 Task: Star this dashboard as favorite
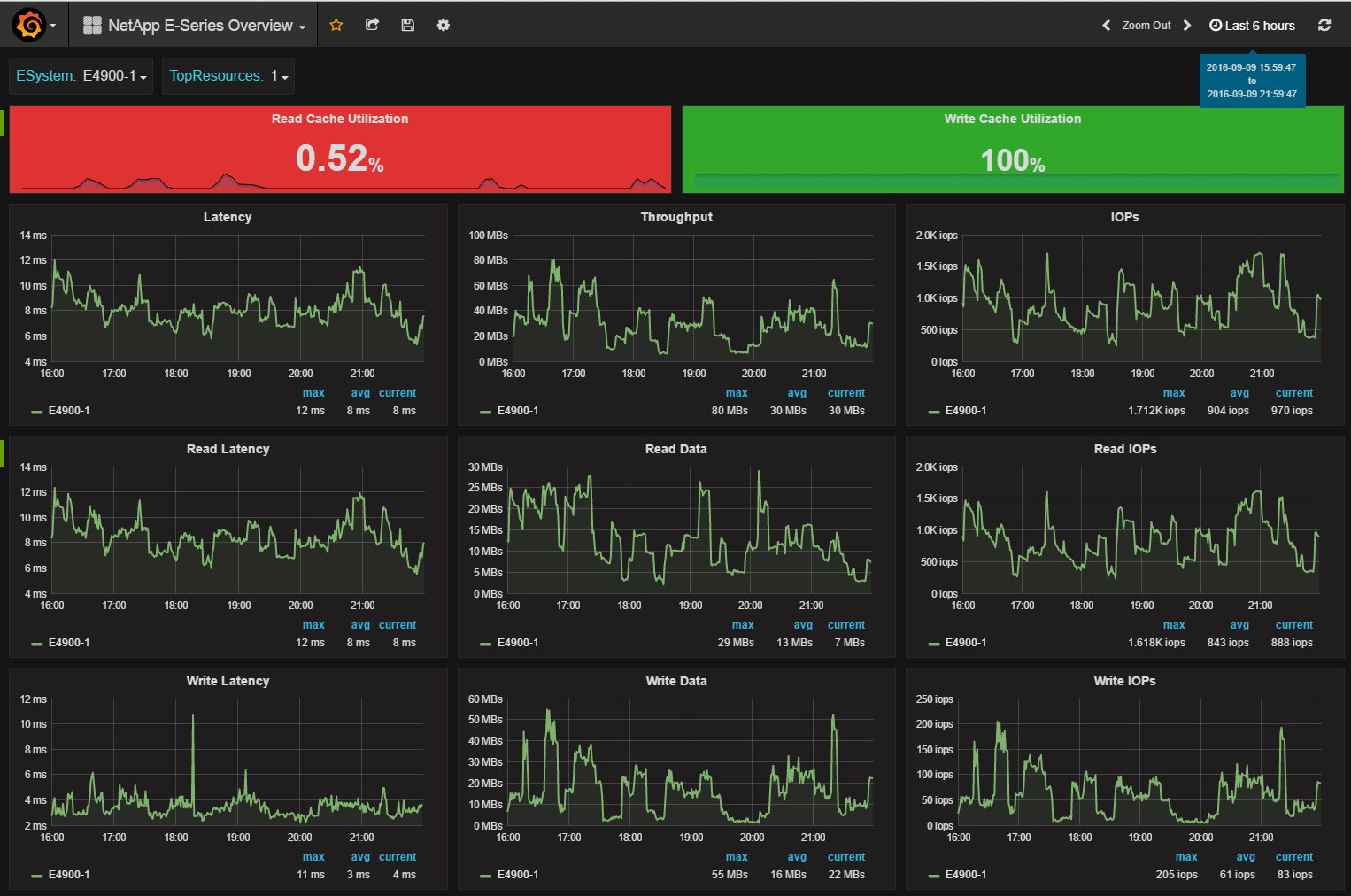(336, 26)
